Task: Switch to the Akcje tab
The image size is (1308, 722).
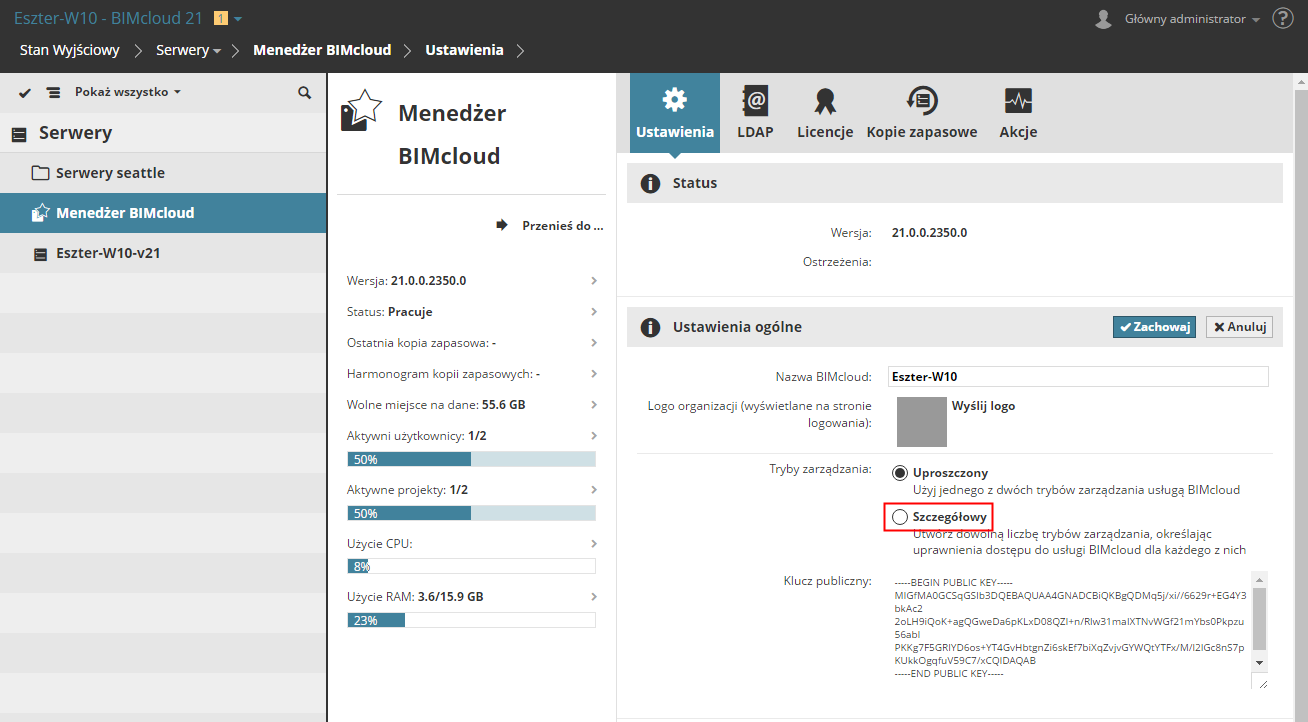Action: click(x=1018, y=113)
